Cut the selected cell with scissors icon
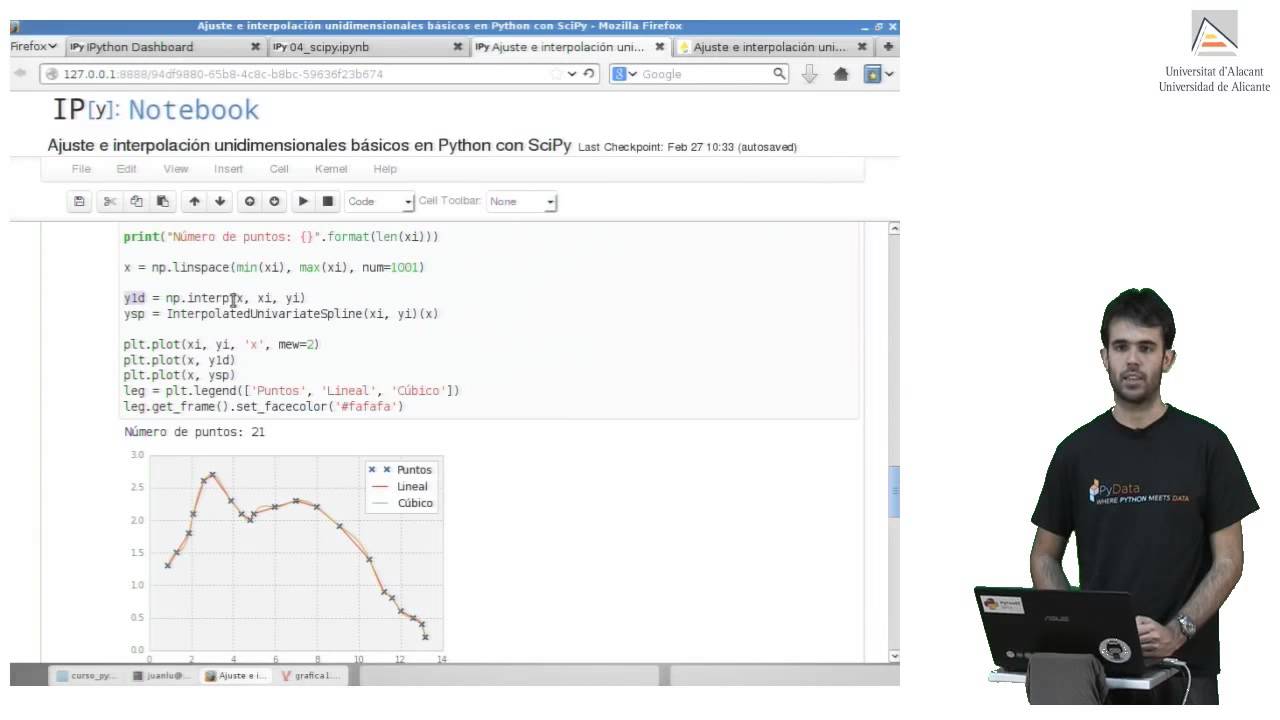The width and height of the screenshot is (1280, 720). 111,201
